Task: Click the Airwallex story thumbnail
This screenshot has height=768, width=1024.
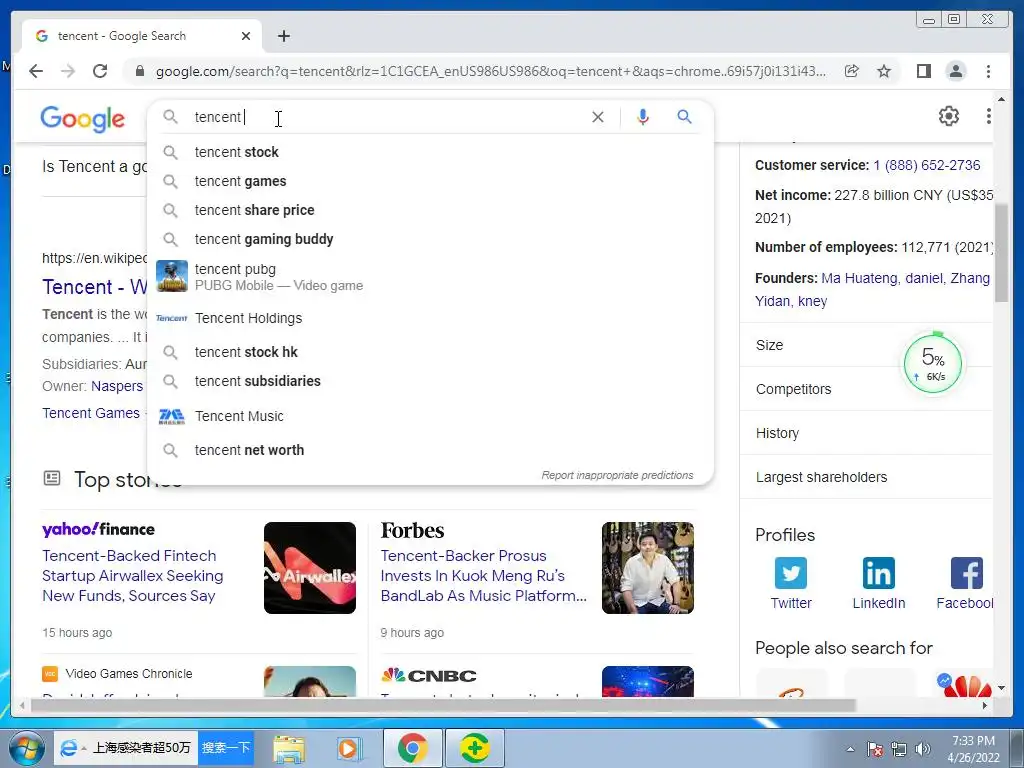Action: click(x=310, y=568)
